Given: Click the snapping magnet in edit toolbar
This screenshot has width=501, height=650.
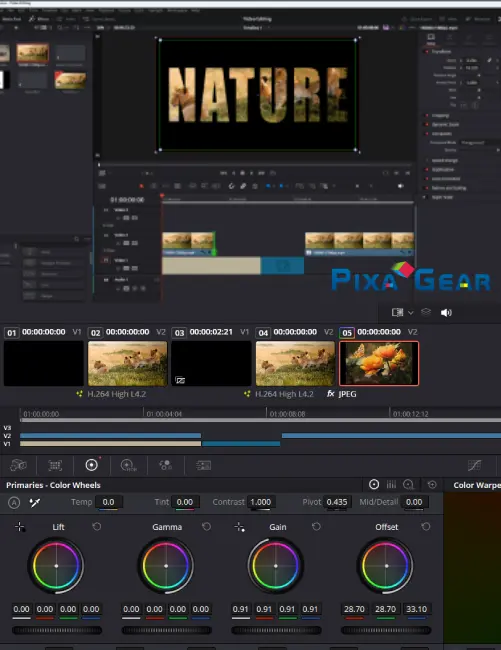Looking at the screenshot, I should 232,186.
